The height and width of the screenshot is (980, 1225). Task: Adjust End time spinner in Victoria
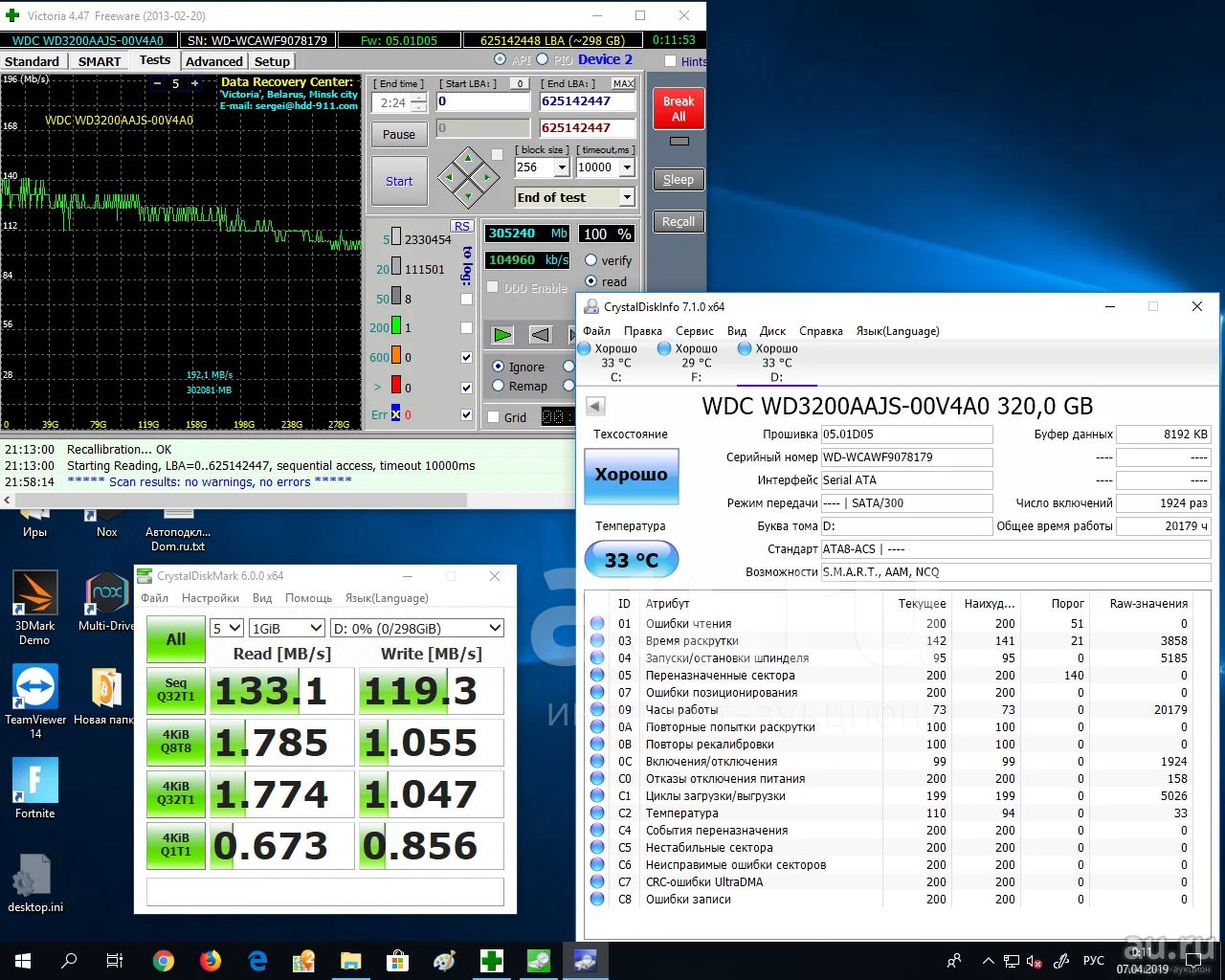(x=418, y=102)
